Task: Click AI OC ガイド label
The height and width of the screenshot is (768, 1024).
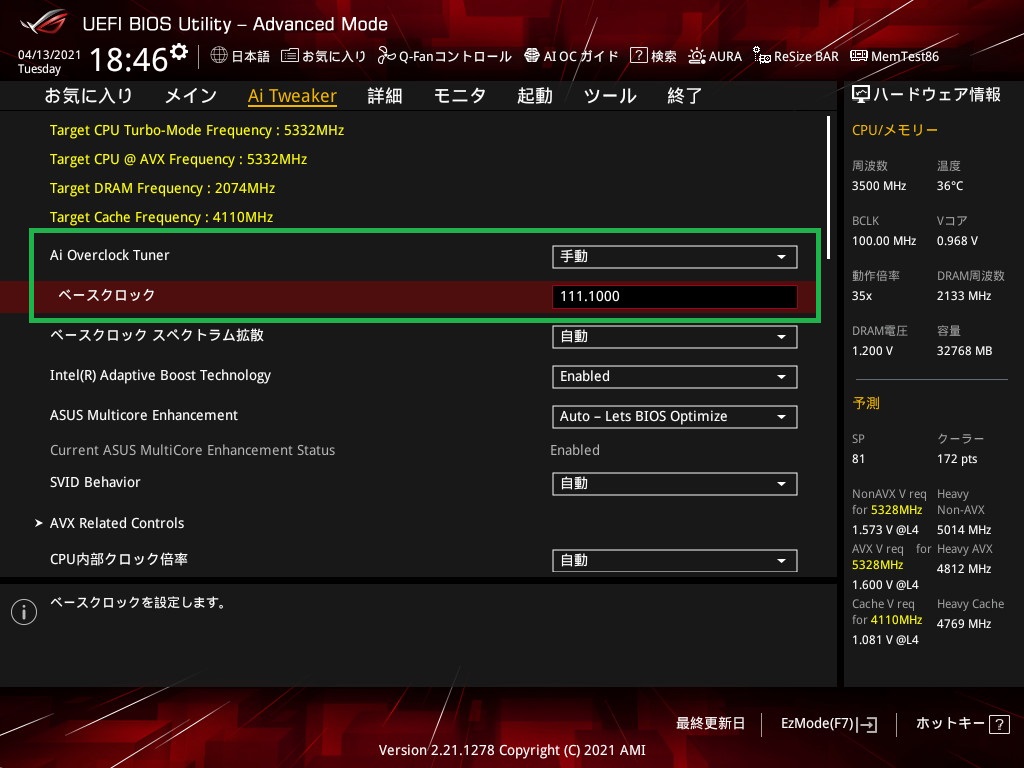Action: tap(581, 56)
